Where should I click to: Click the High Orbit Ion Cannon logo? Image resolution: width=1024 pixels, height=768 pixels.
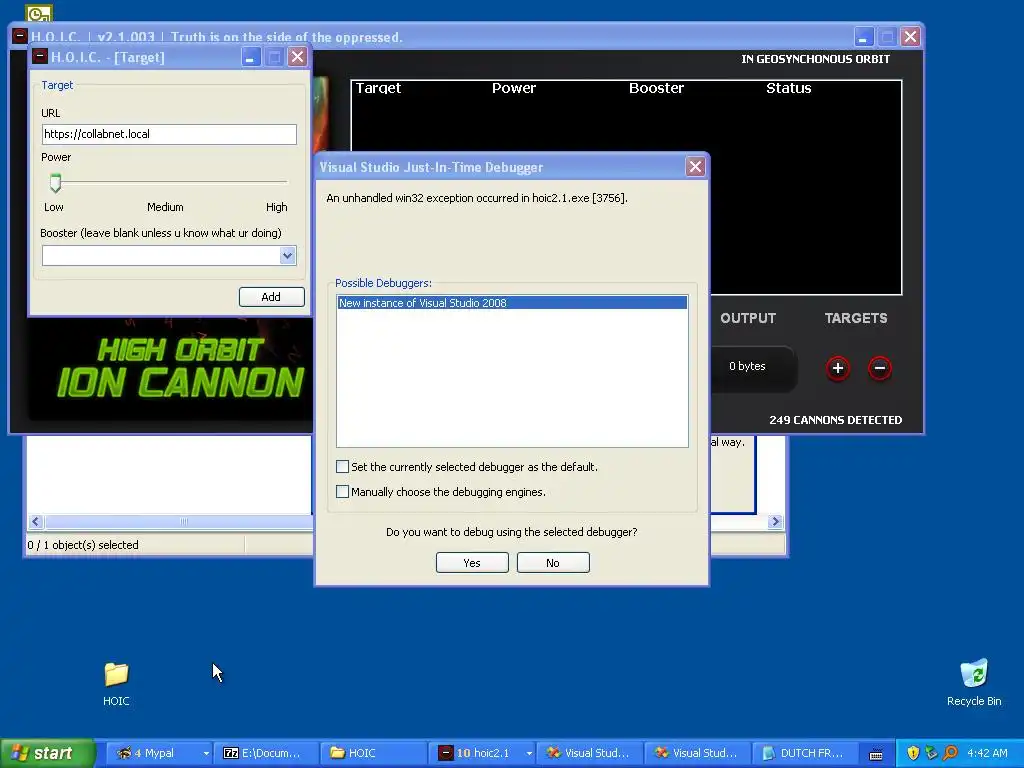180,368
